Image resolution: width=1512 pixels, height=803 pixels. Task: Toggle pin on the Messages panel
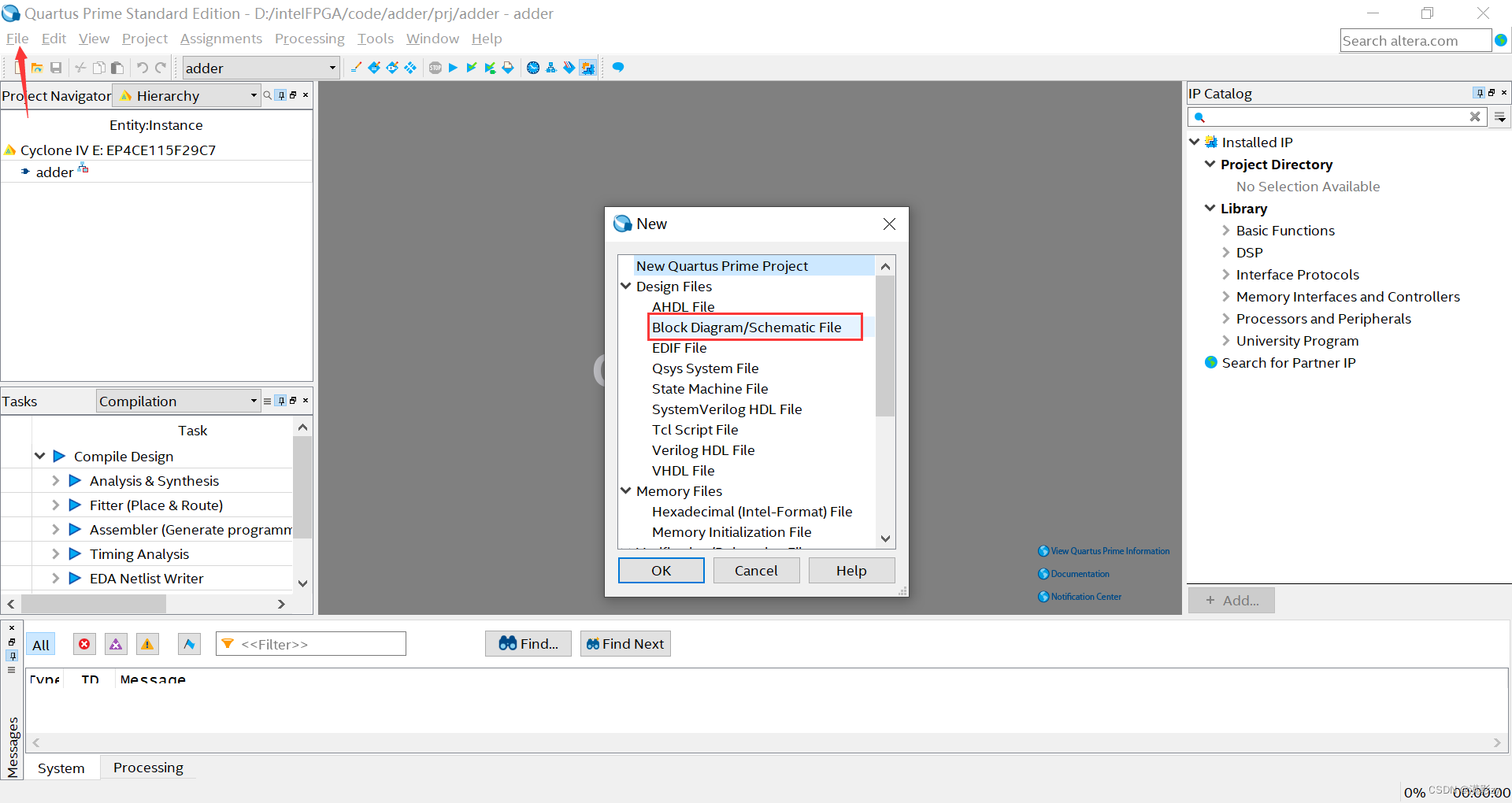click(12, 655)
